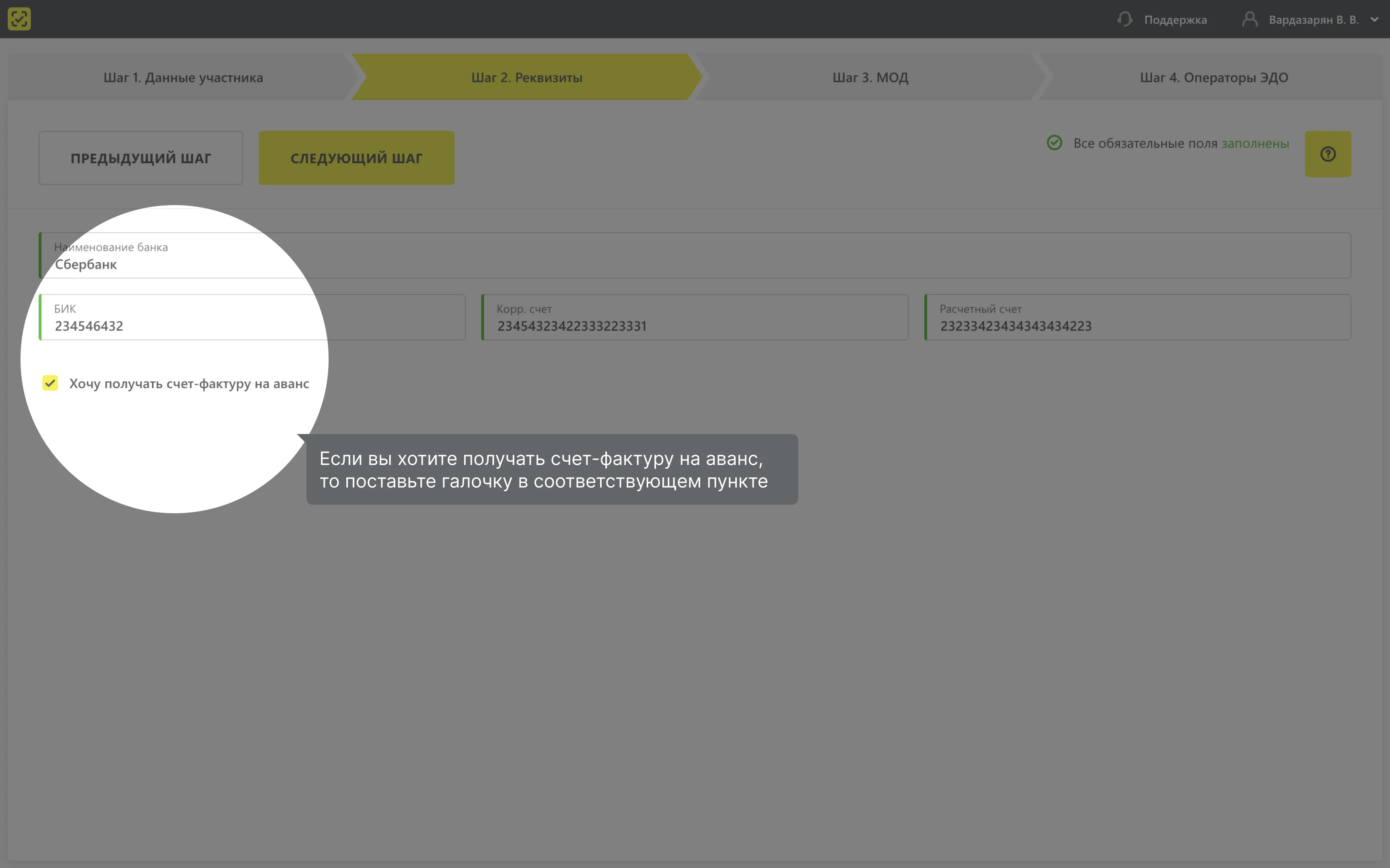Click the БИК input field

[x=252, y=317]
